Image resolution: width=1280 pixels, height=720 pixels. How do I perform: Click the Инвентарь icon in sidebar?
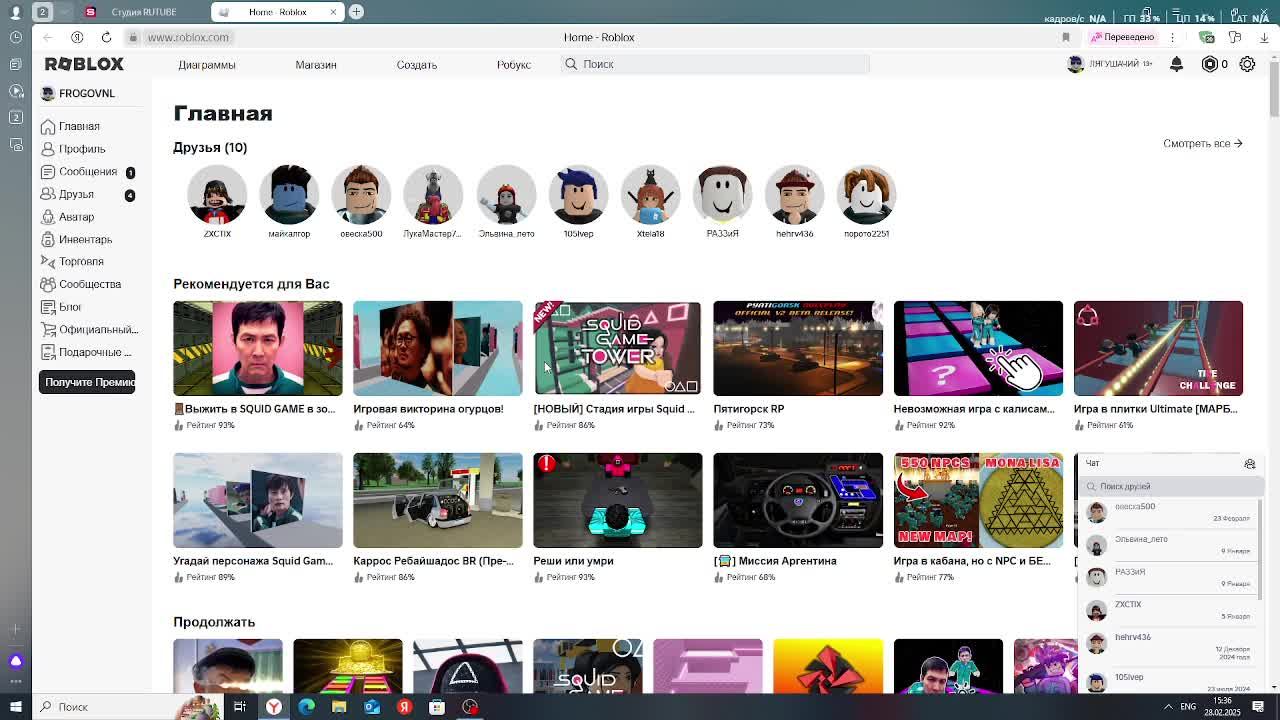(48, 239)
